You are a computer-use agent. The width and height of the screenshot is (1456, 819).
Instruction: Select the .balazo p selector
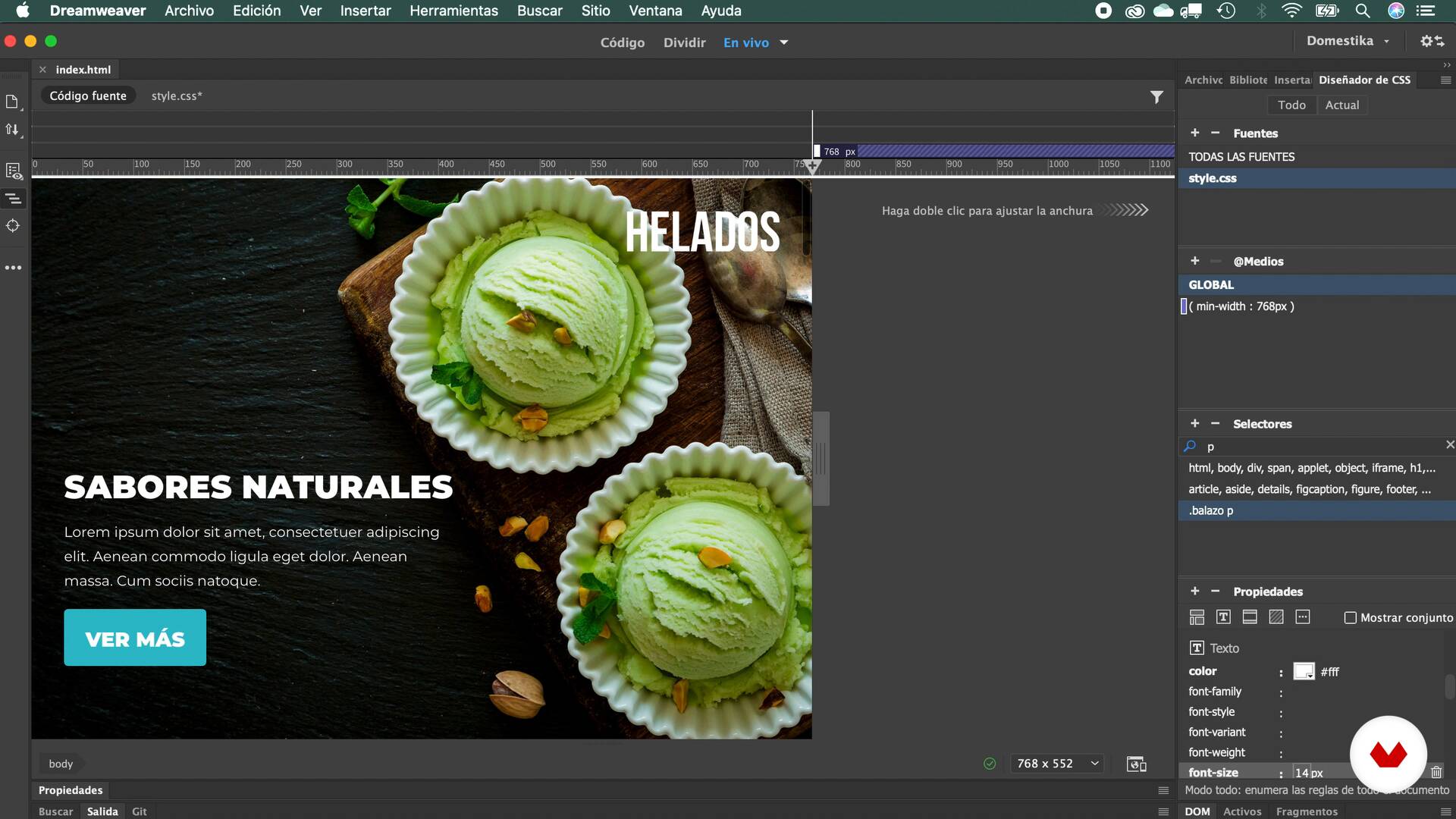[x=1316, y=510]
